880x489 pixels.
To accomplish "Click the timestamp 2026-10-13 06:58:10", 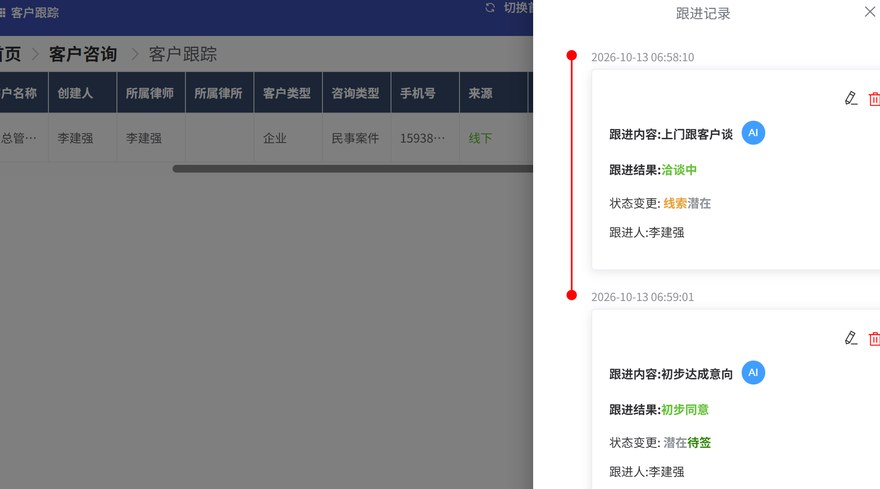I will 643,57.
